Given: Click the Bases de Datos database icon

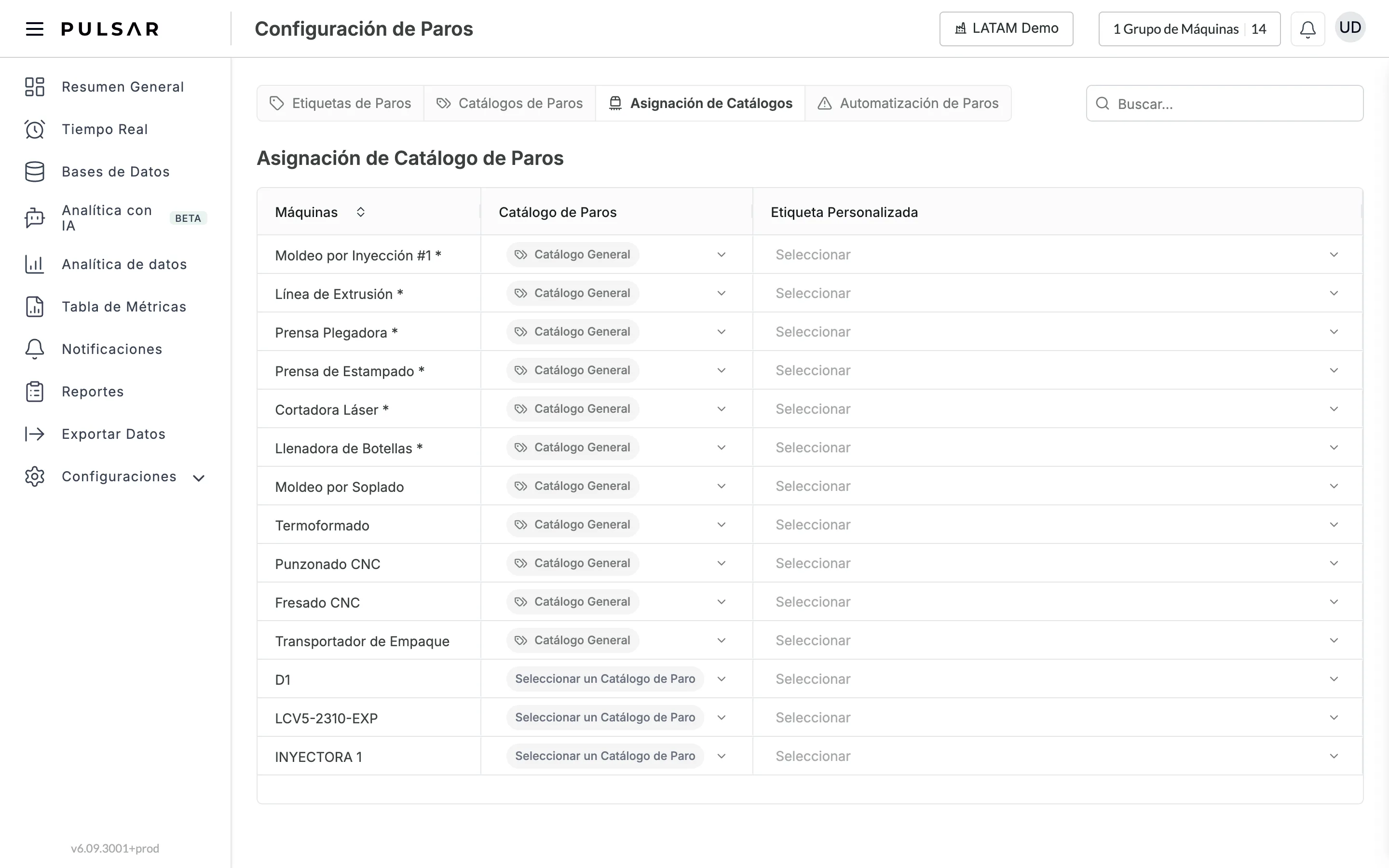Looking at the screenshot, I should coord(34,172).
